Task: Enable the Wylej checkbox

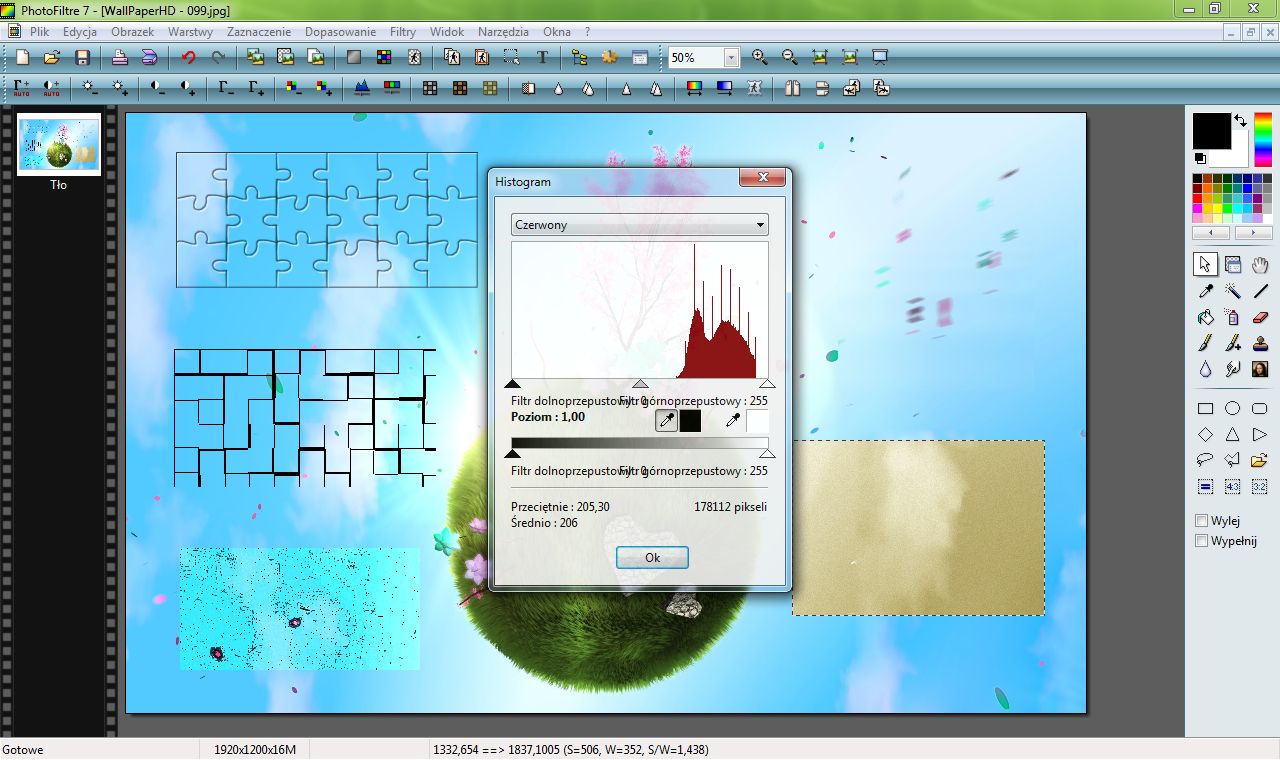Action: click(x=1202, y=521)
